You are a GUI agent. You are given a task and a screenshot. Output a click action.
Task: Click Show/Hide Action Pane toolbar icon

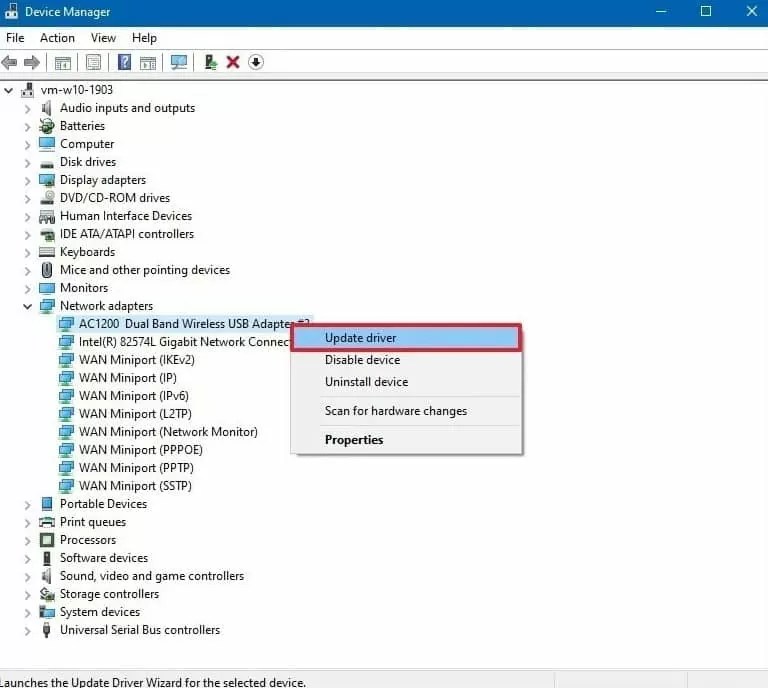[148, 63]
